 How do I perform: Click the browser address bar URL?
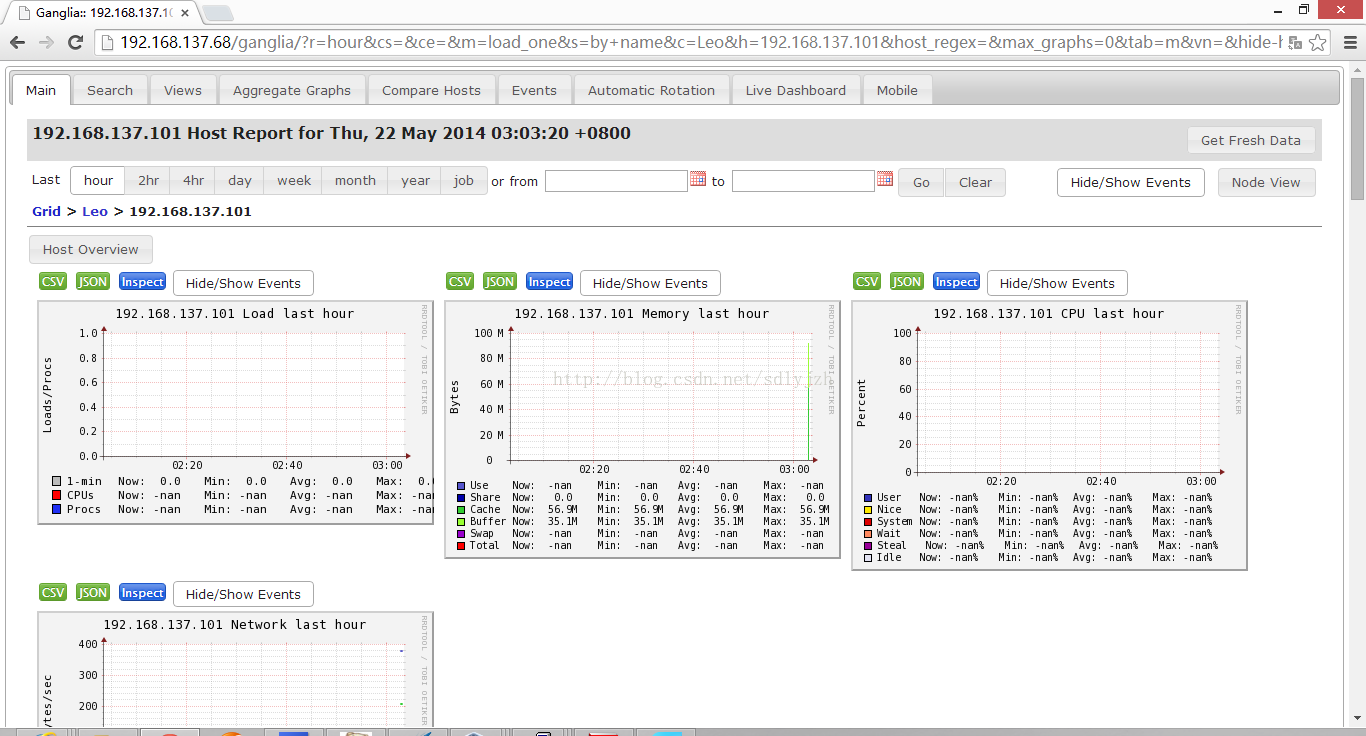tap(700, 42)
